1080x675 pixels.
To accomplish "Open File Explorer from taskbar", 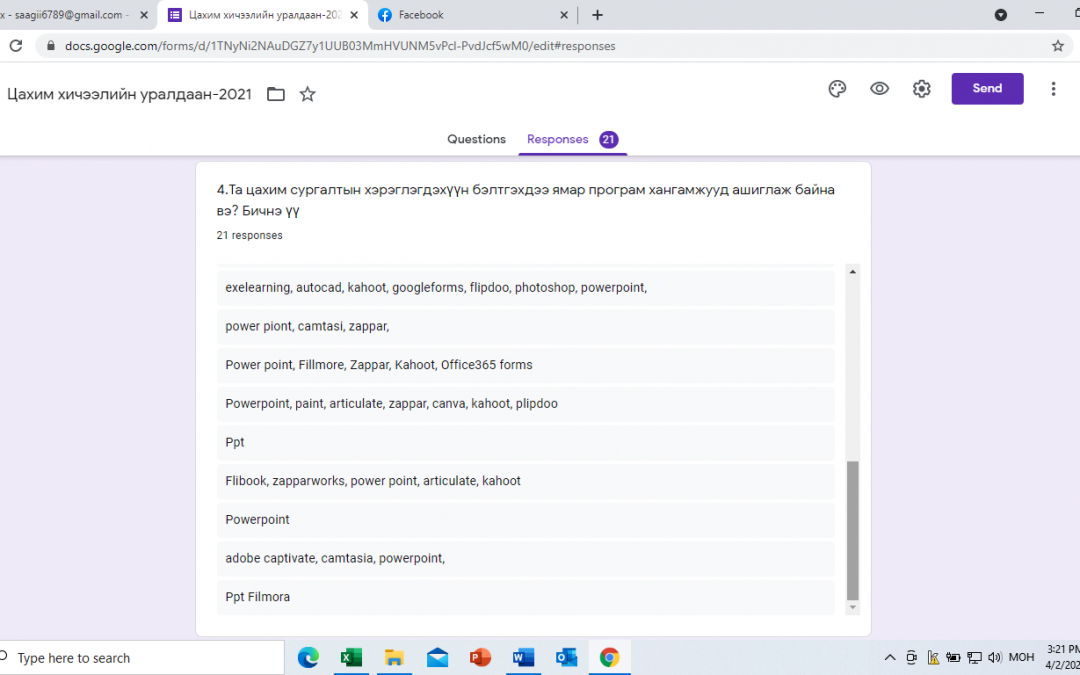I will (394, 658).
